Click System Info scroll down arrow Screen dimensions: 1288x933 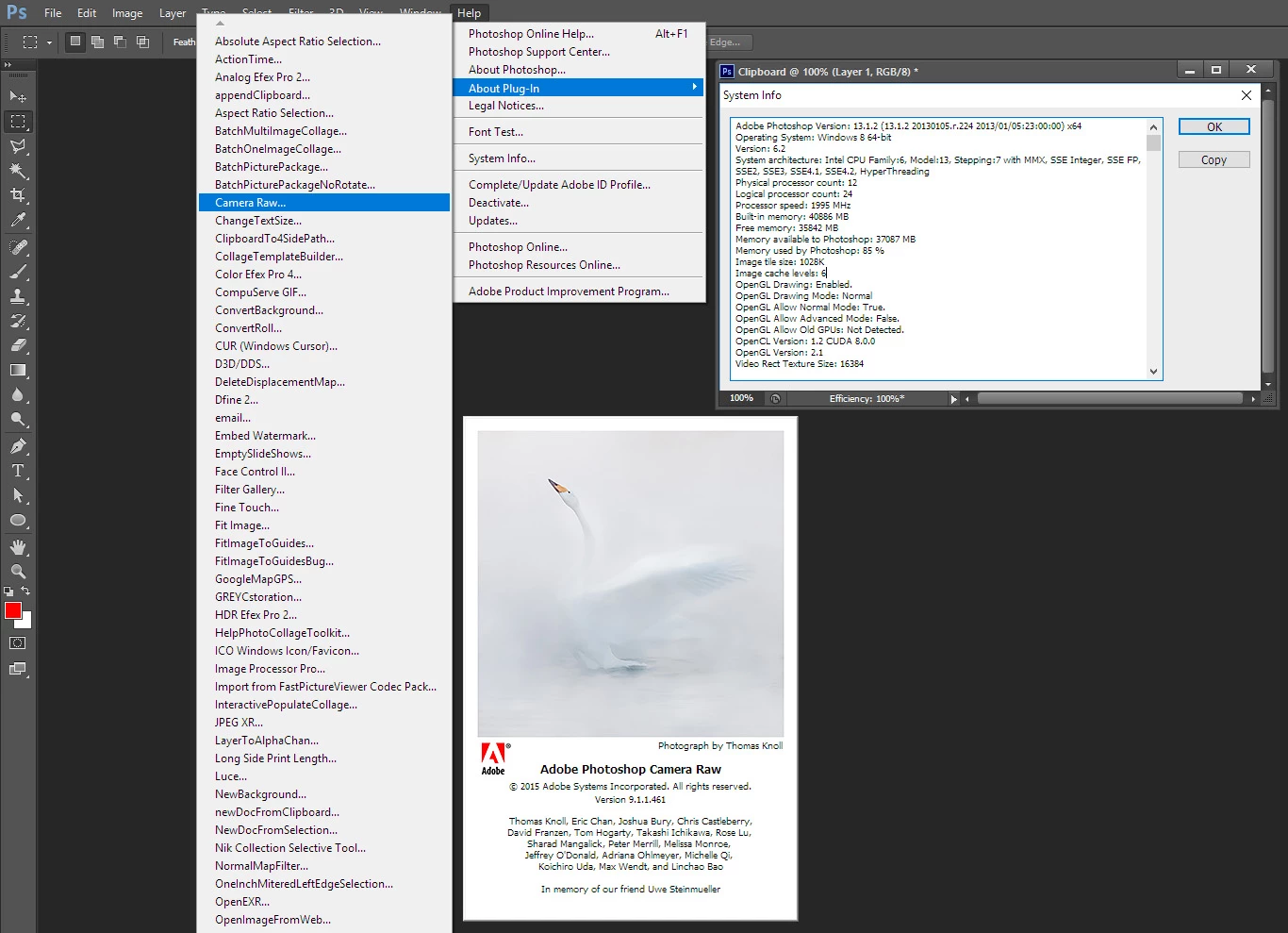point(1153,372)
